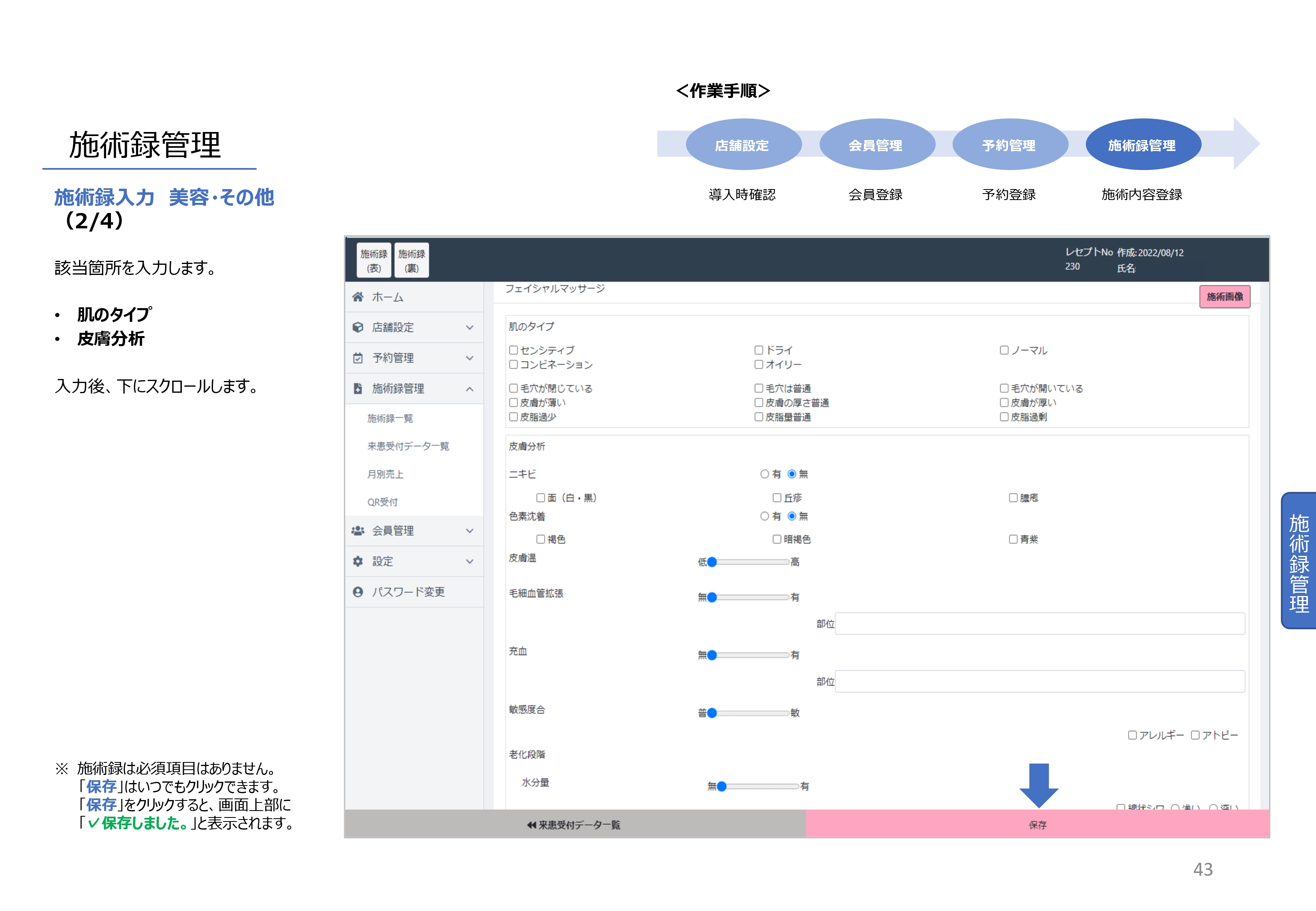Click the member management people icon
The width and height of the screenshot is (1316, 911).
358,531
